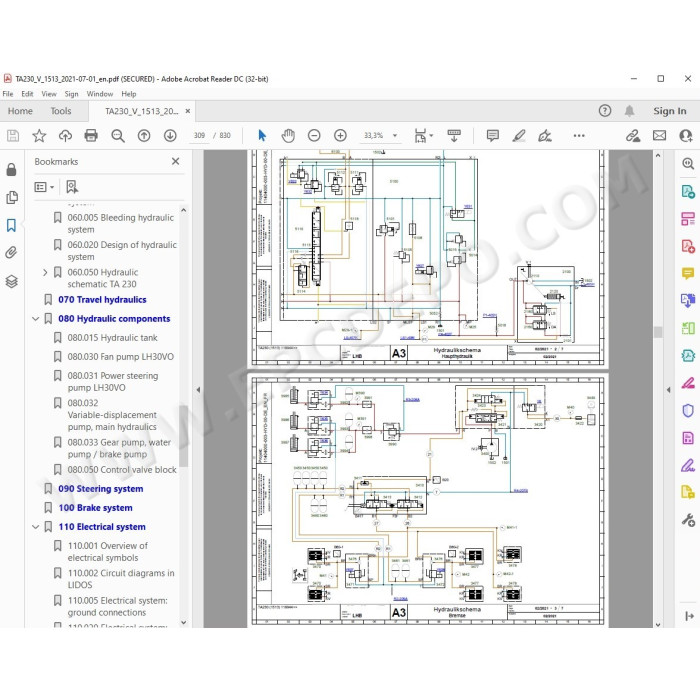The image size is (700, 700).
Task: Open Comment tool in right pane
Action: tap(688, 273)
